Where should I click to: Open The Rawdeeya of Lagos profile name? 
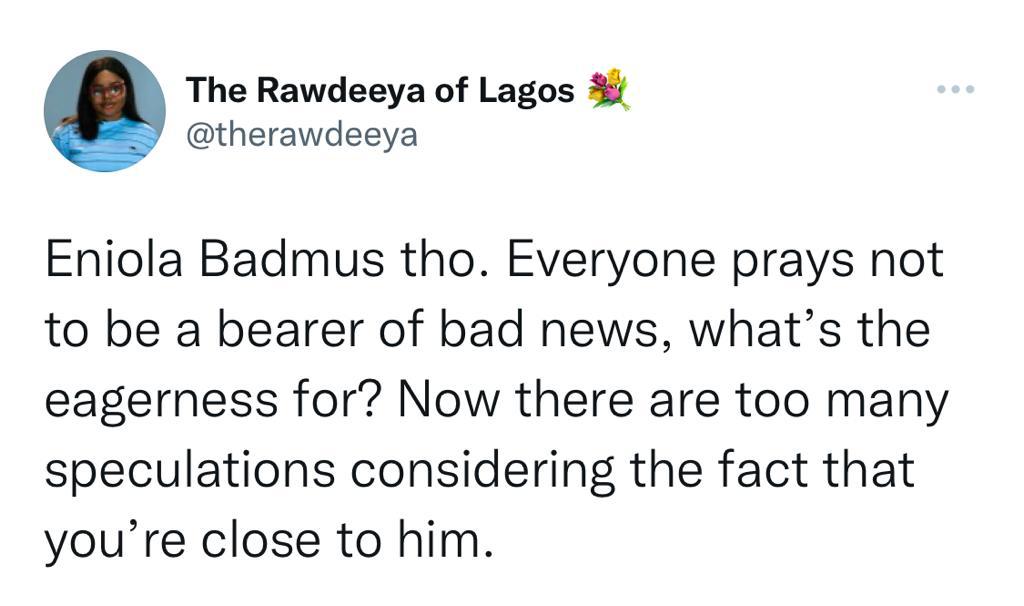pyautogui.click(x=380, y=91)
